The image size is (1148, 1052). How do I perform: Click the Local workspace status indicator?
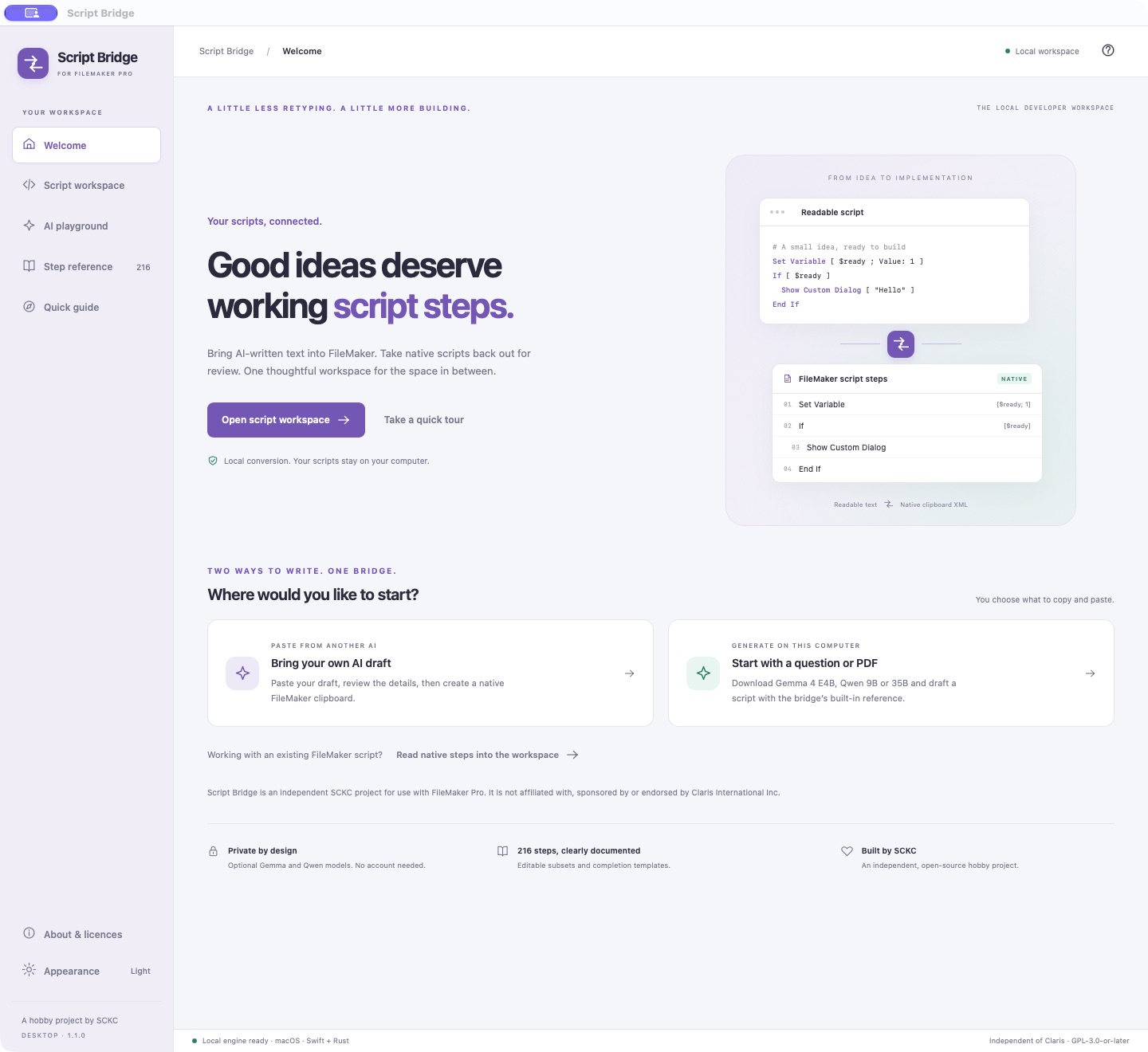[1042, 51]
